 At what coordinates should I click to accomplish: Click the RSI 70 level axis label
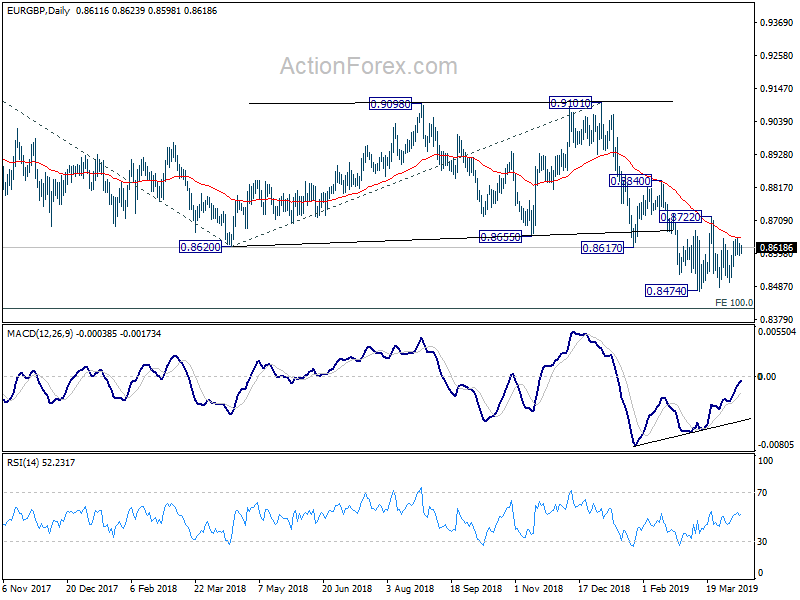point(762,492)
